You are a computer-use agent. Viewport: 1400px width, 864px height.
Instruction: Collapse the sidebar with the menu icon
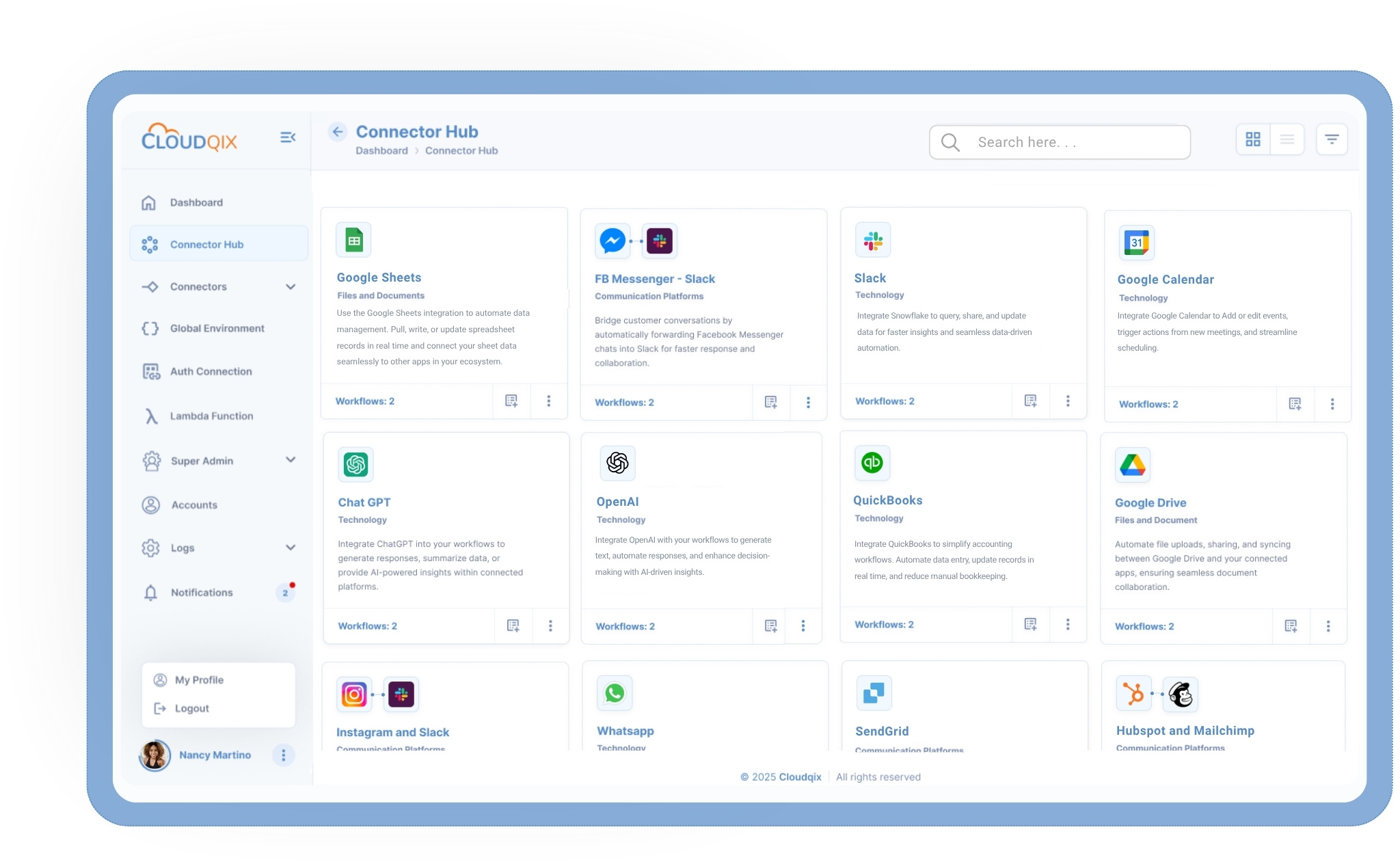pyautogui.click(x=288, y=137)
